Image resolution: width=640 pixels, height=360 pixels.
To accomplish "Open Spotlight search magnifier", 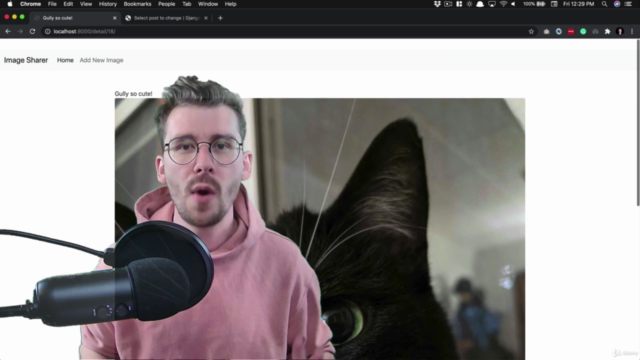I will [x=604, y=4].
